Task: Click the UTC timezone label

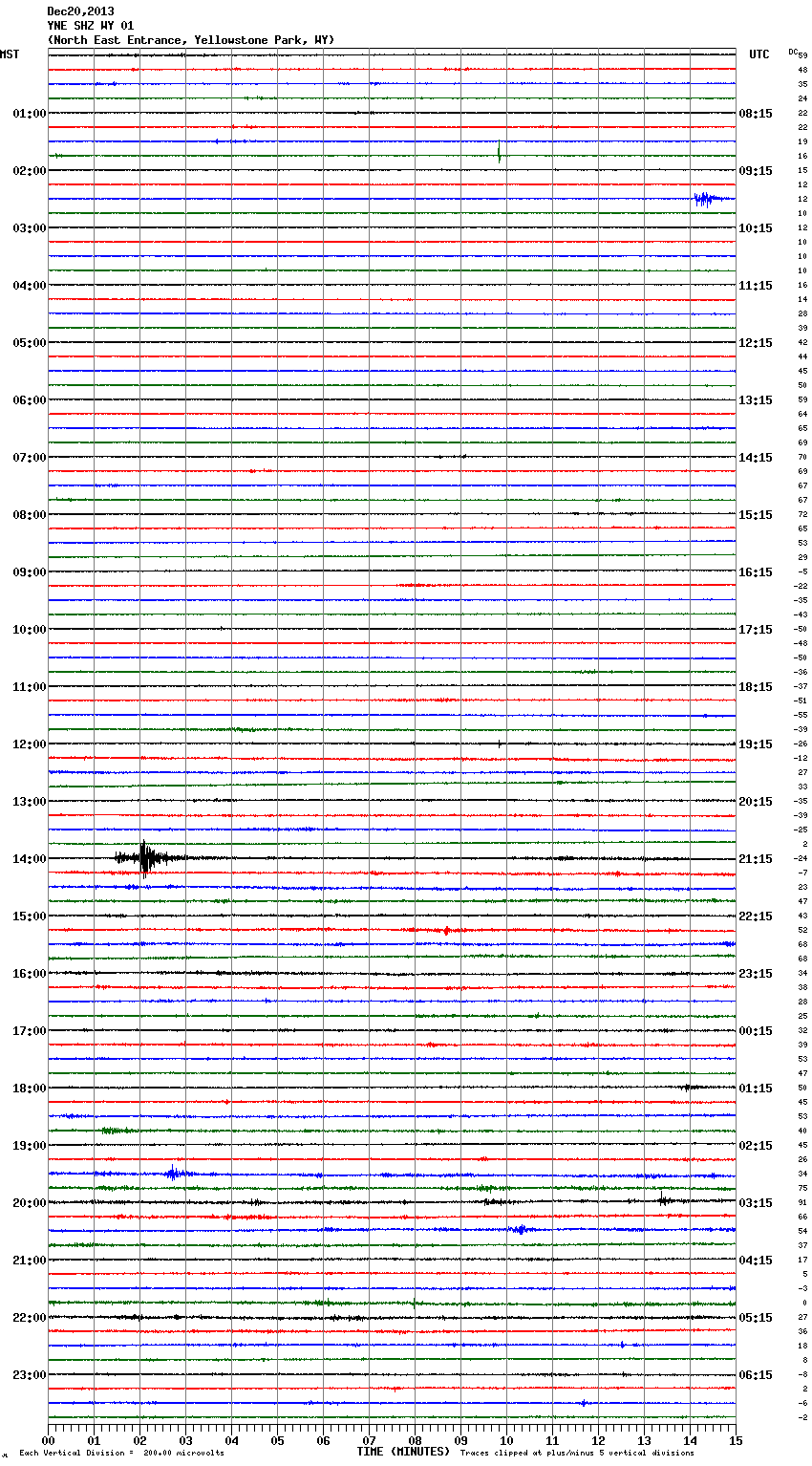Action: click(x=759, y=54)
